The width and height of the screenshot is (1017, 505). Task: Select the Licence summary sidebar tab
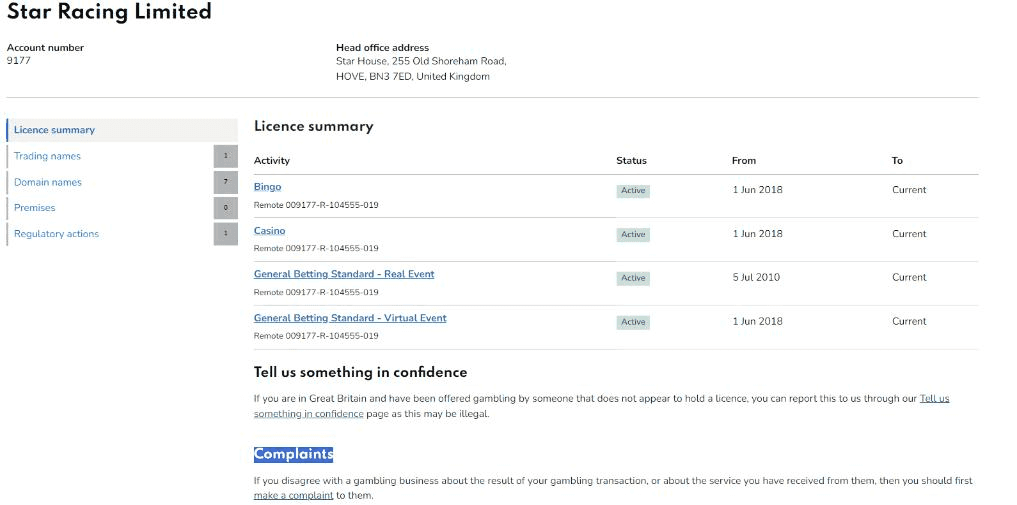(55, 130)
